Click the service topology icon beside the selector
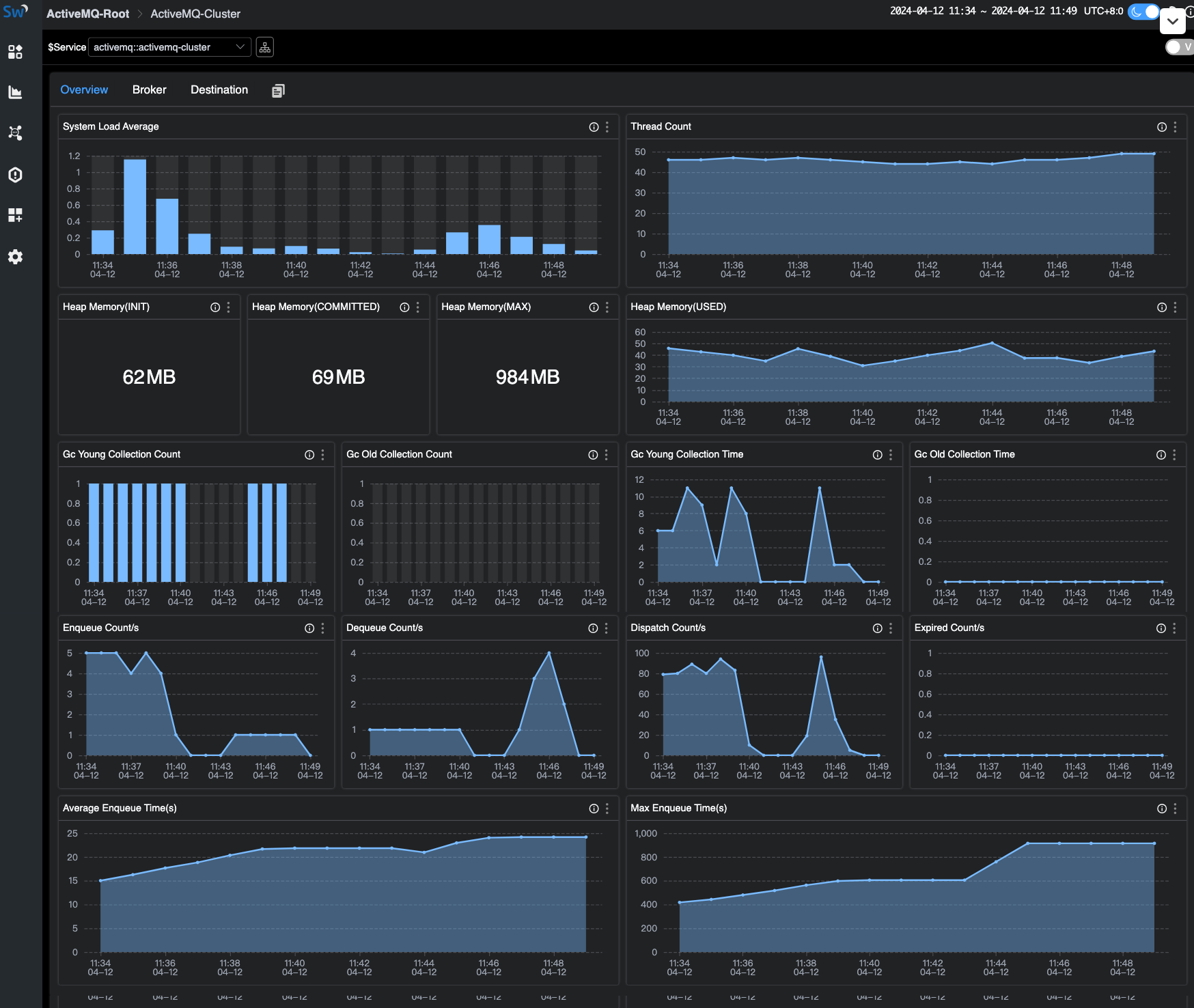This screenshot has width=1194, height=1008. tap(265, 46)
